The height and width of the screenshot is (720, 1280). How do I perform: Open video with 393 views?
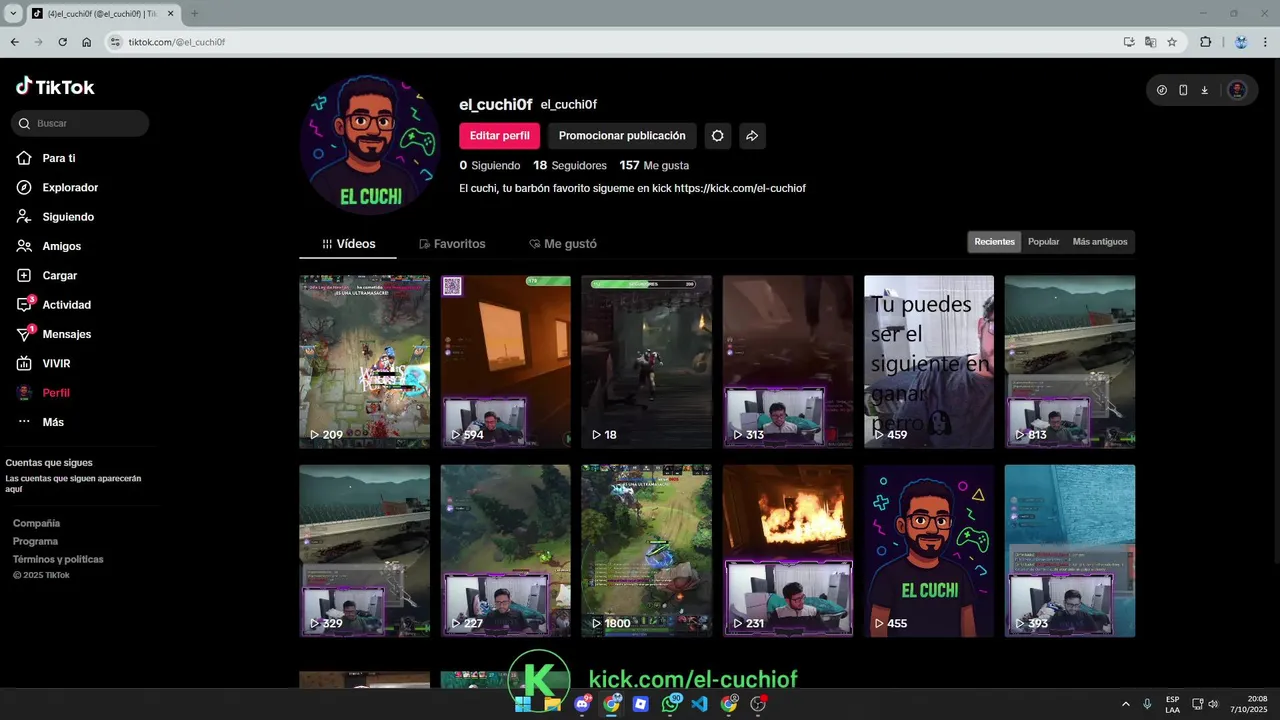click(1070, 551)
